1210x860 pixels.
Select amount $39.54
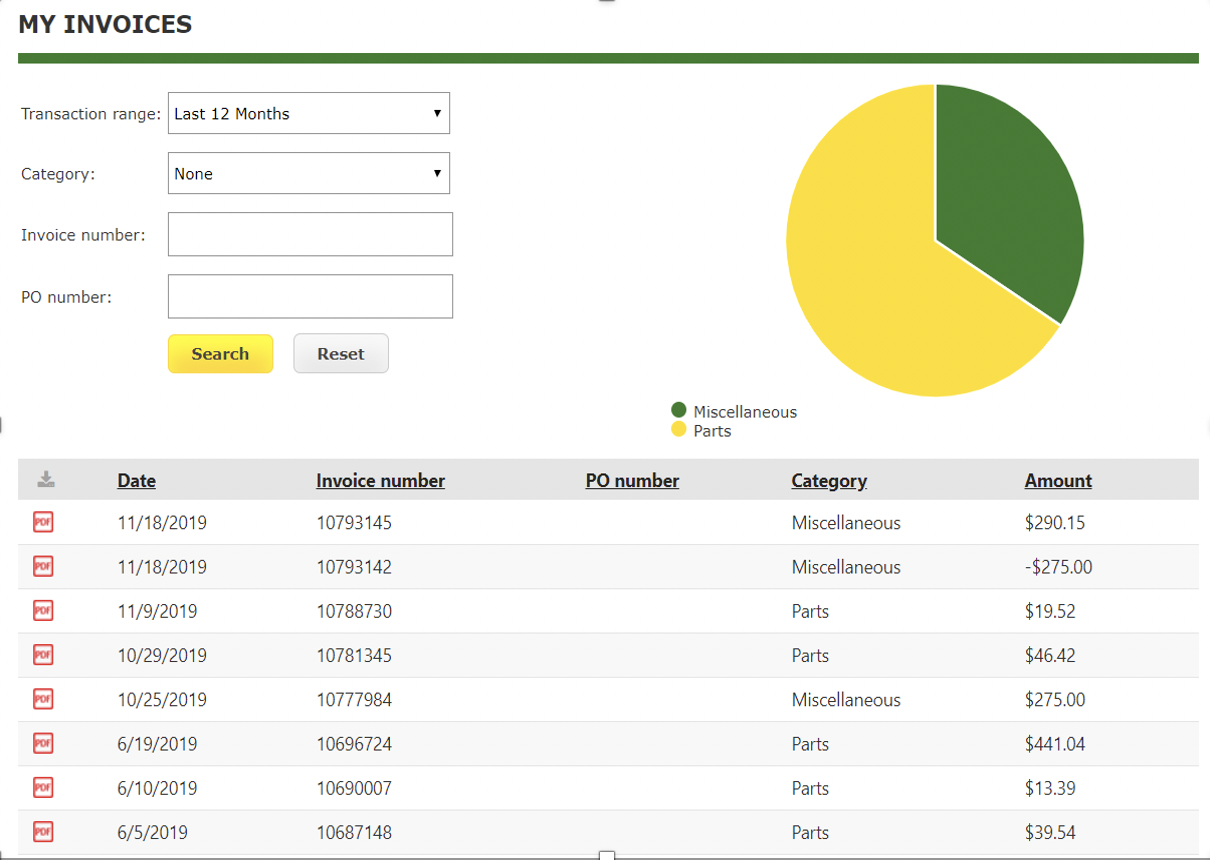[1050, 832]
